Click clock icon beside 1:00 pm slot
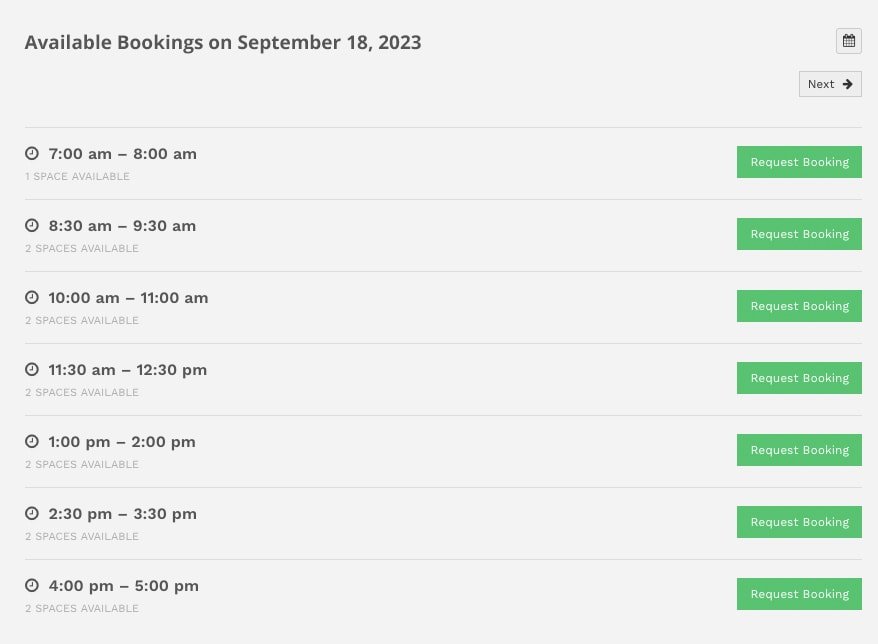 pyautogui.click(x=32, y=441)
